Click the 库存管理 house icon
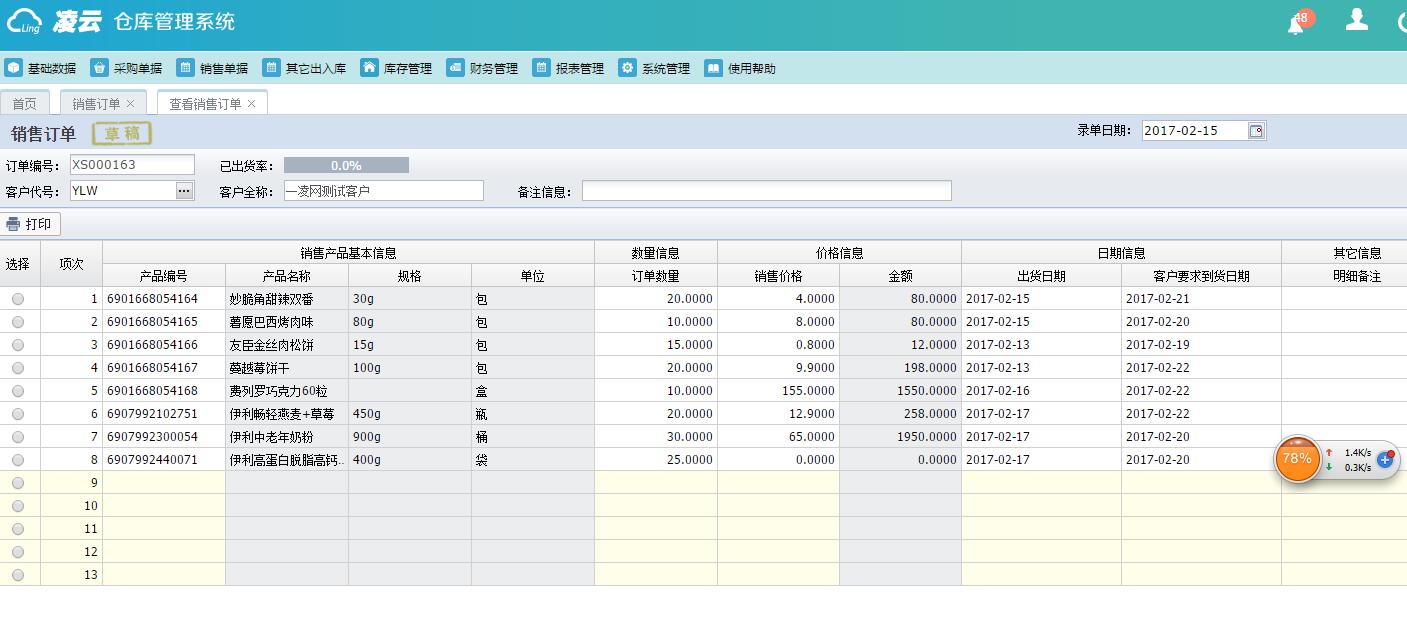 (370, 68)
